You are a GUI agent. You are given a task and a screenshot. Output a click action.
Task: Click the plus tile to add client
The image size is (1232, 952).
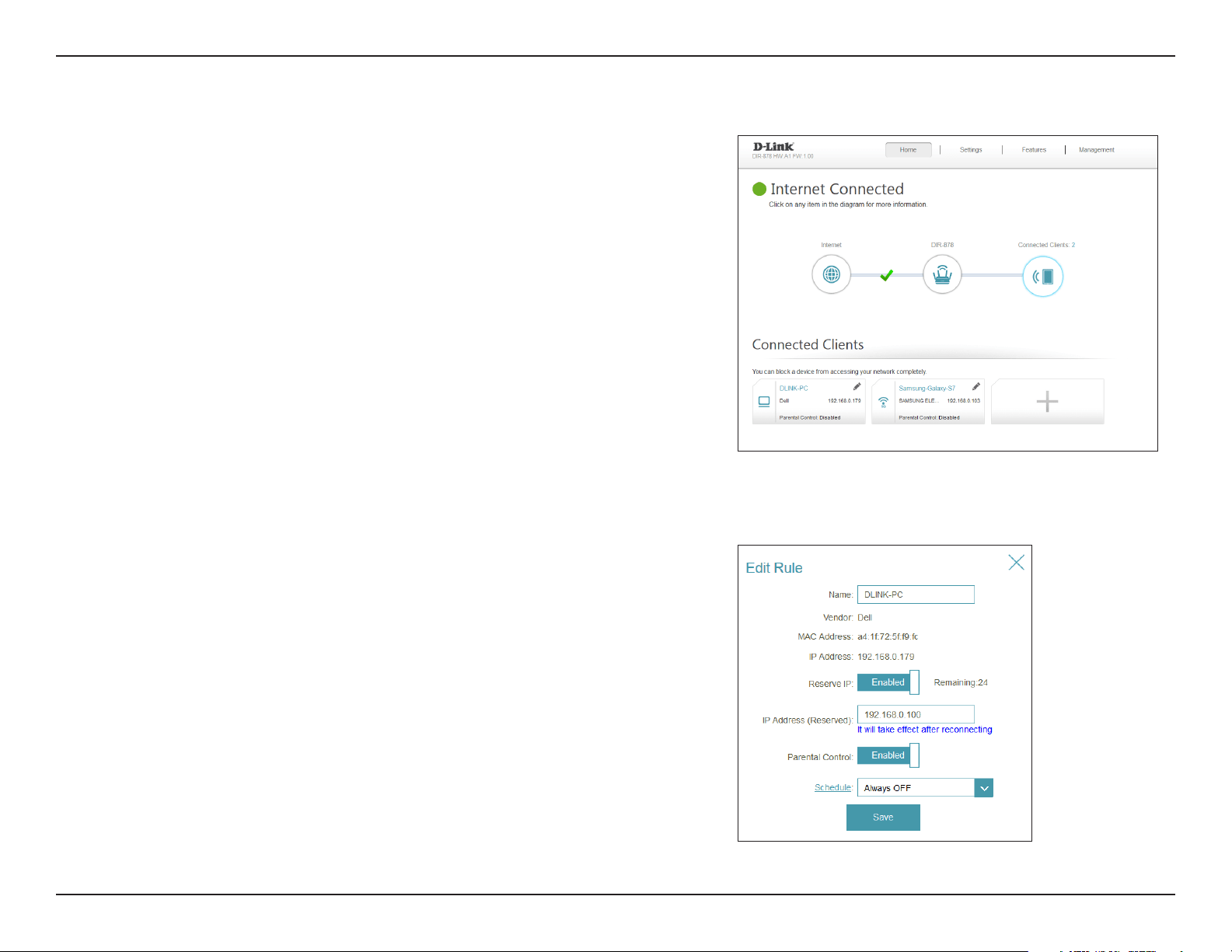point(1047,401)
